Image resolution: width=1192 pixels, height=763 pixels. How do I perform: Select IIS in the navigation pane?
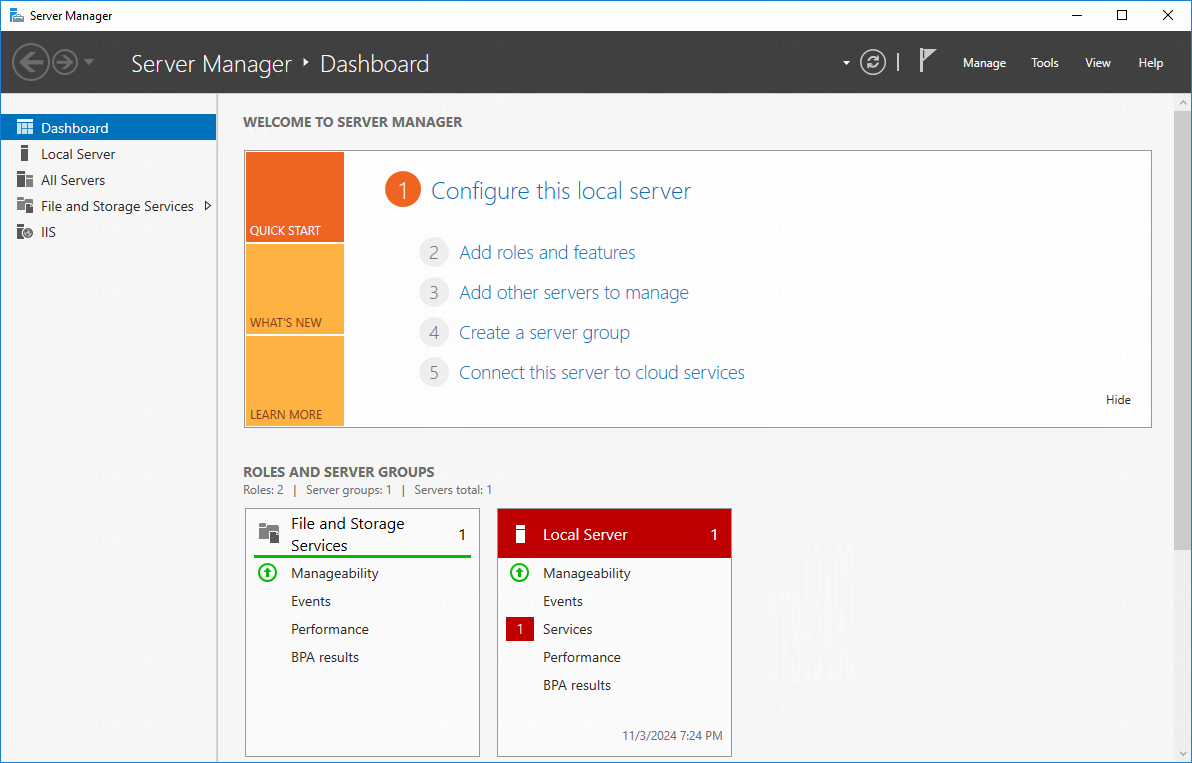tap(109, 232)
